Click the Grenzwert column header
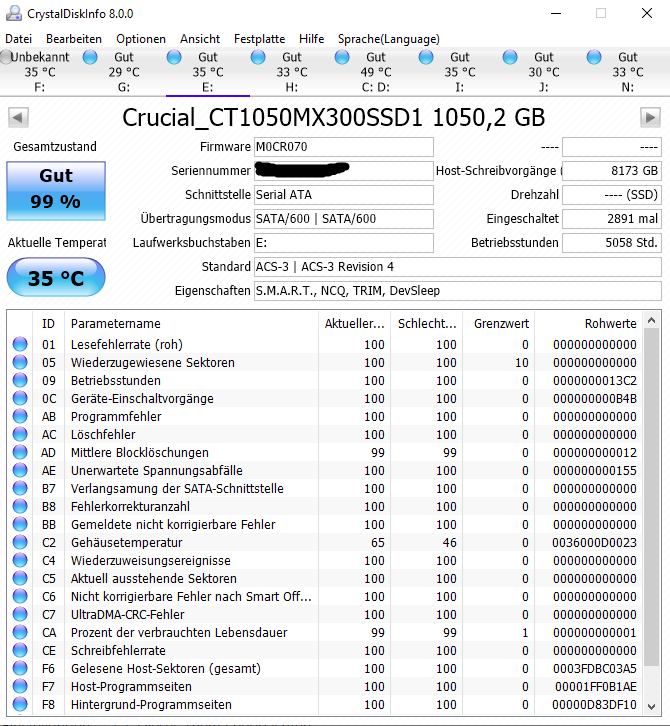The height and width of the screenshot is (726, 670). point(499,323)
